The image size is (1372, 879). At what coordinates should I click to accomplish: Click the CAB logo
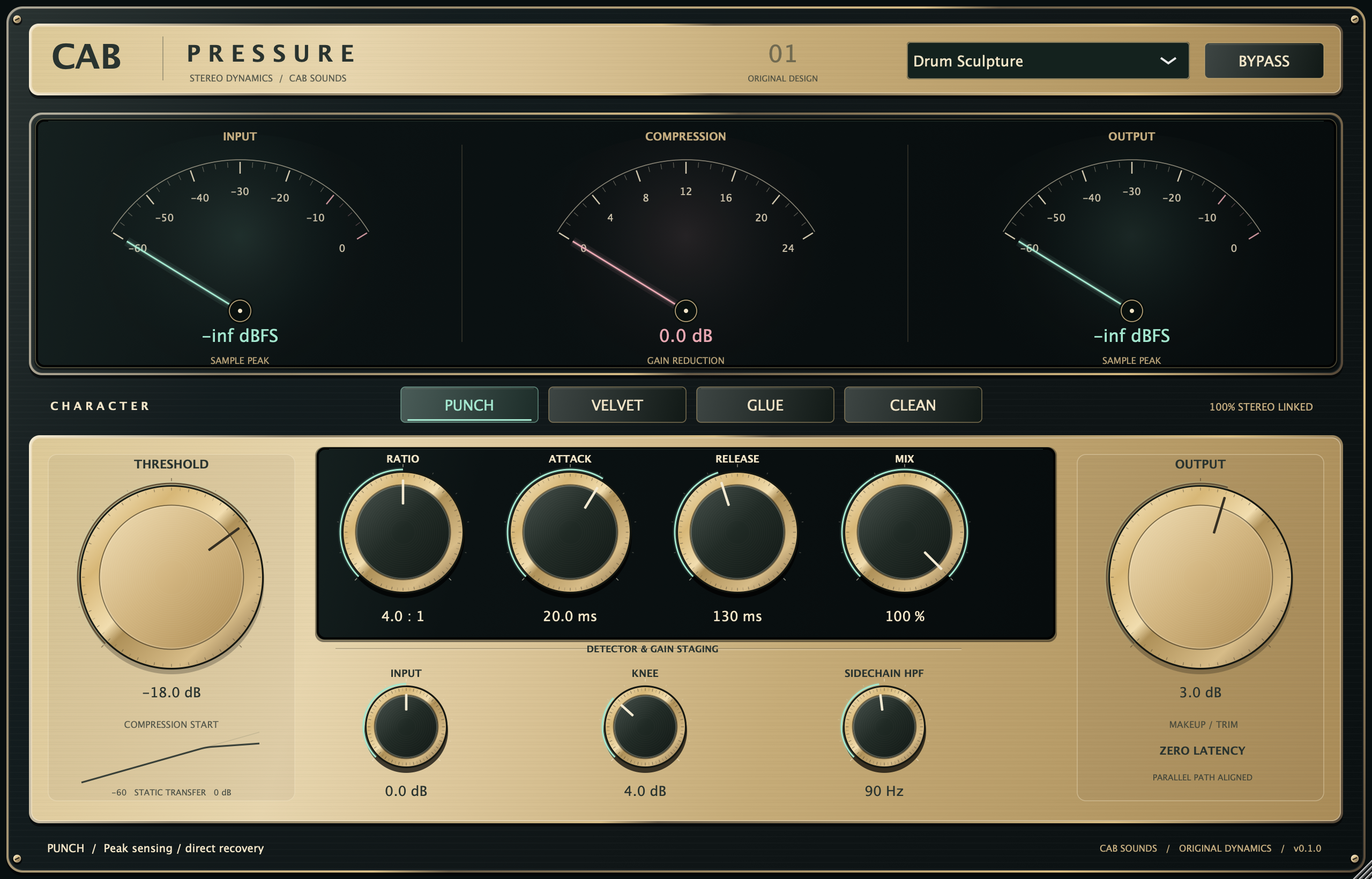pyautogui.click(x=86, y=57)
